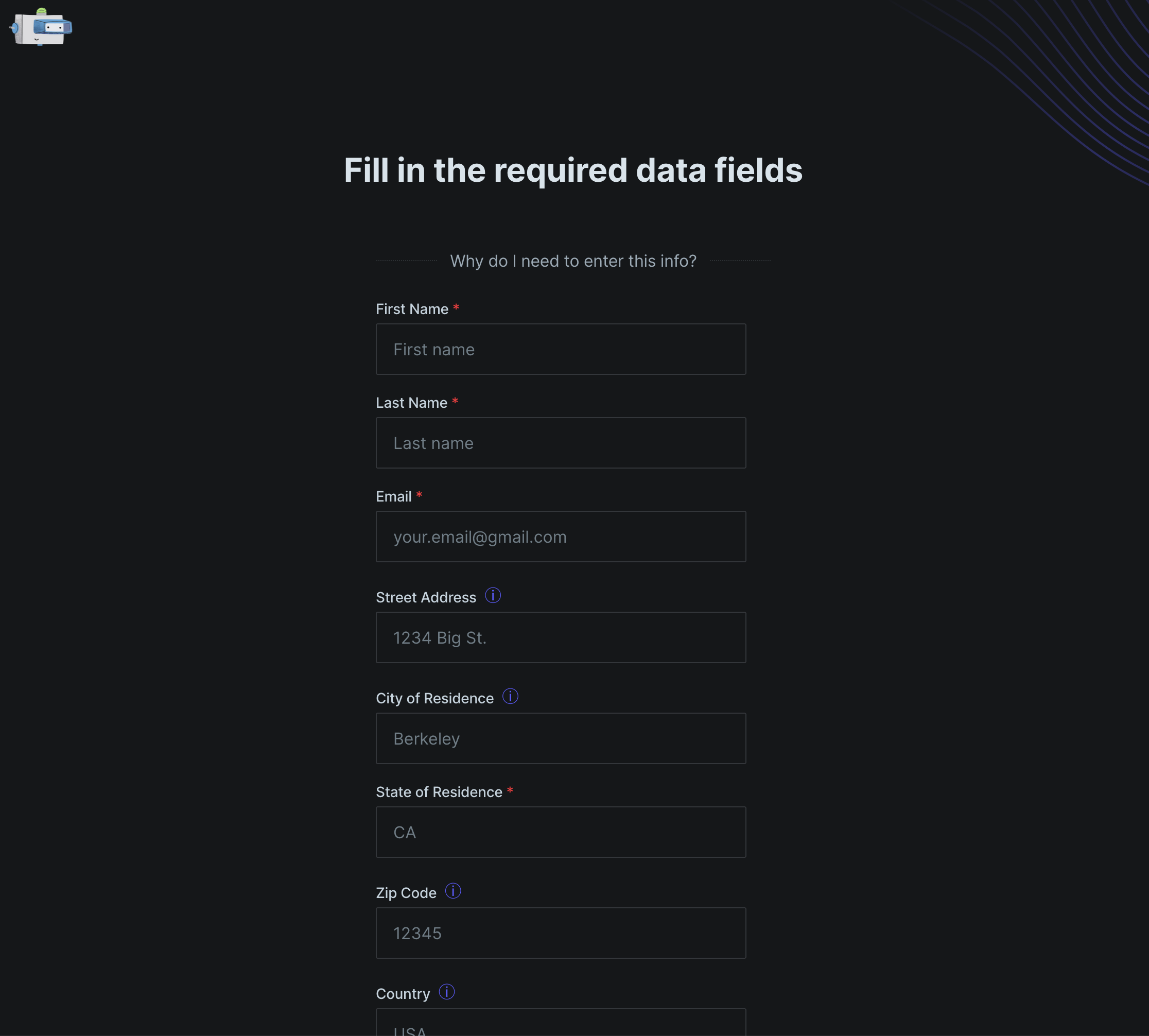Viewport: 1149px width, 1036px height.
Task: Click the City of Residence input box
Action: 560,738
